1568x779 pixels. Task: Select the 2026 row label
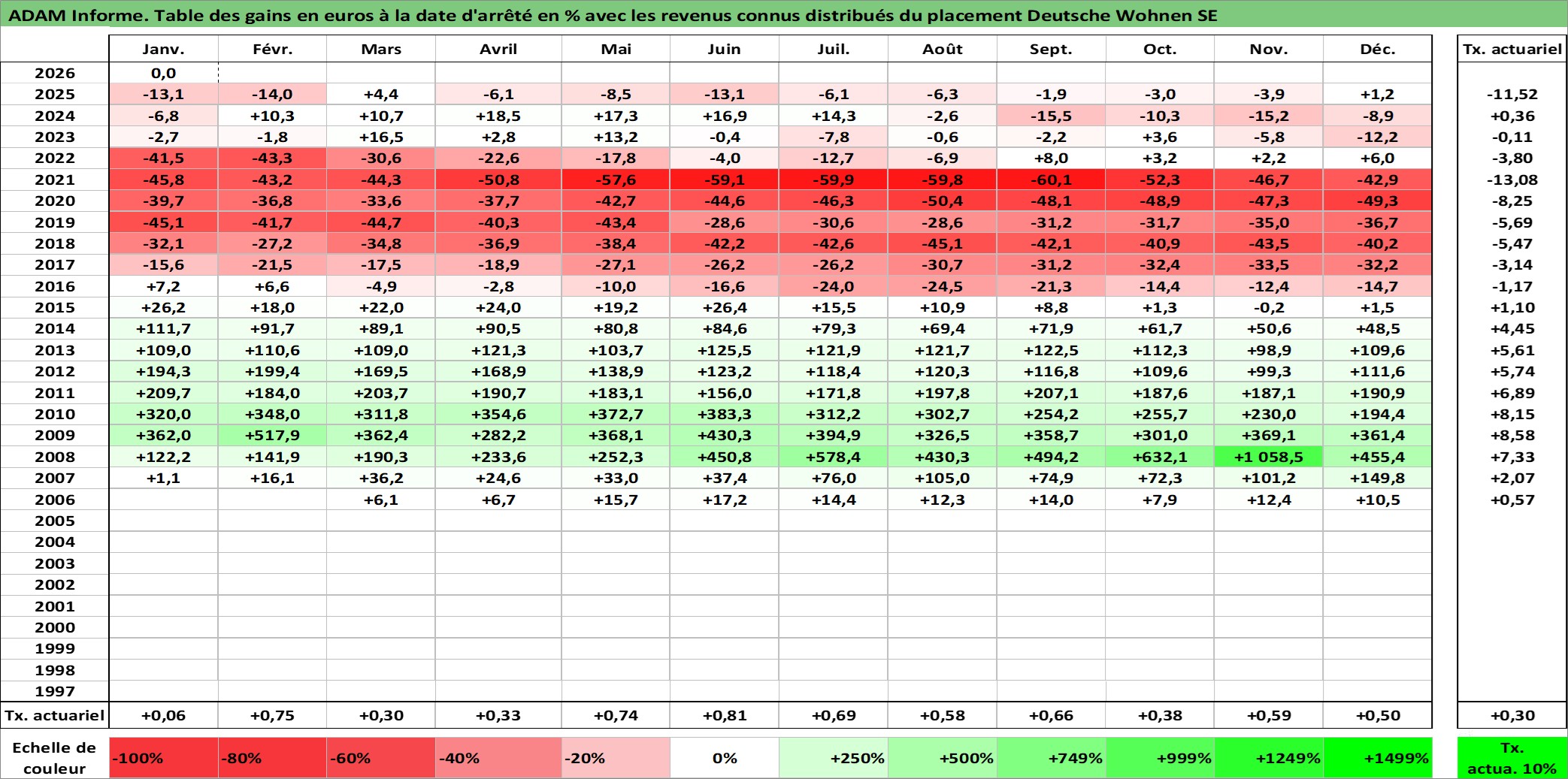coord(55,73)
